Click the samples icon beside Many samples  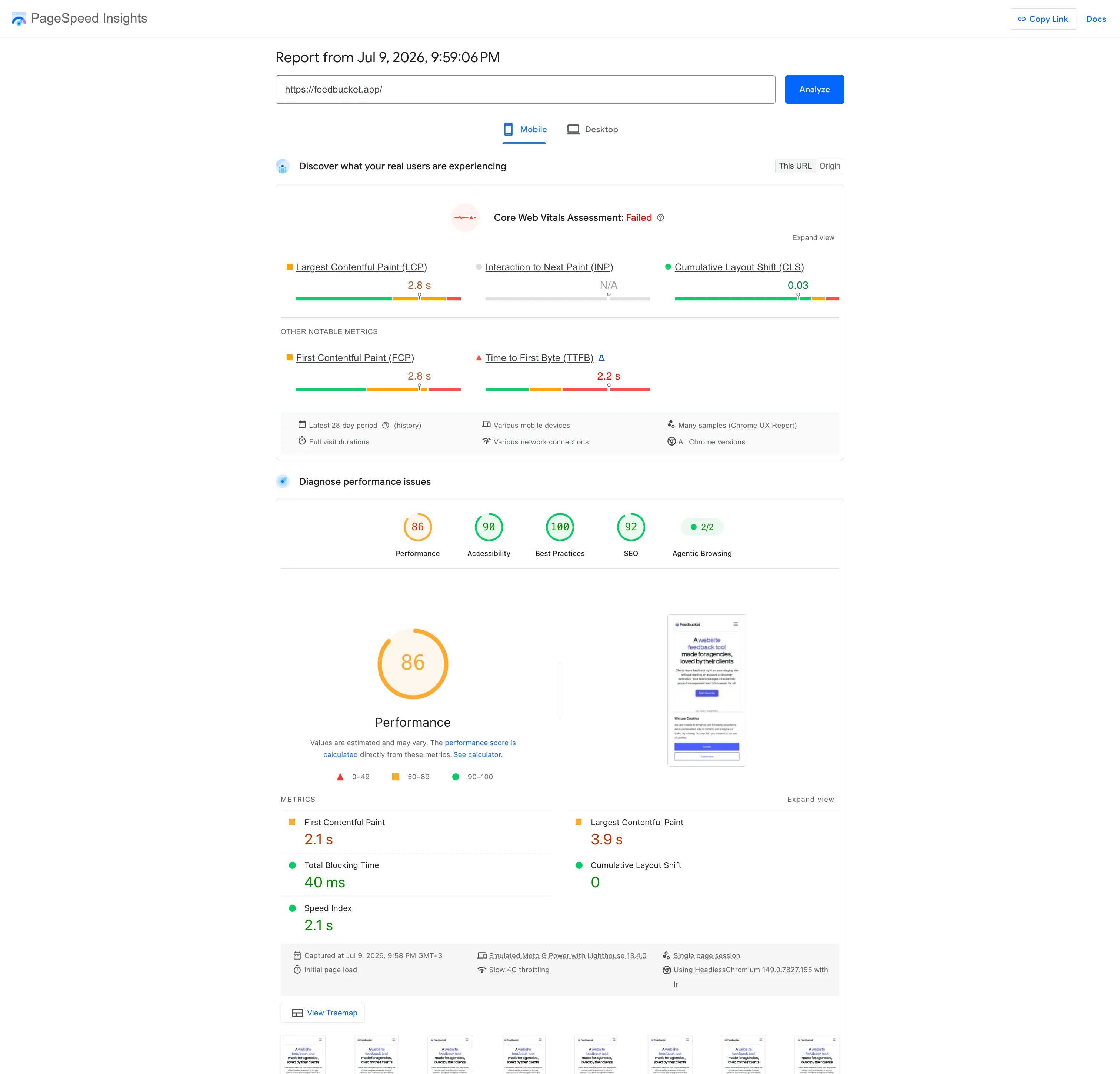[671, 424]
